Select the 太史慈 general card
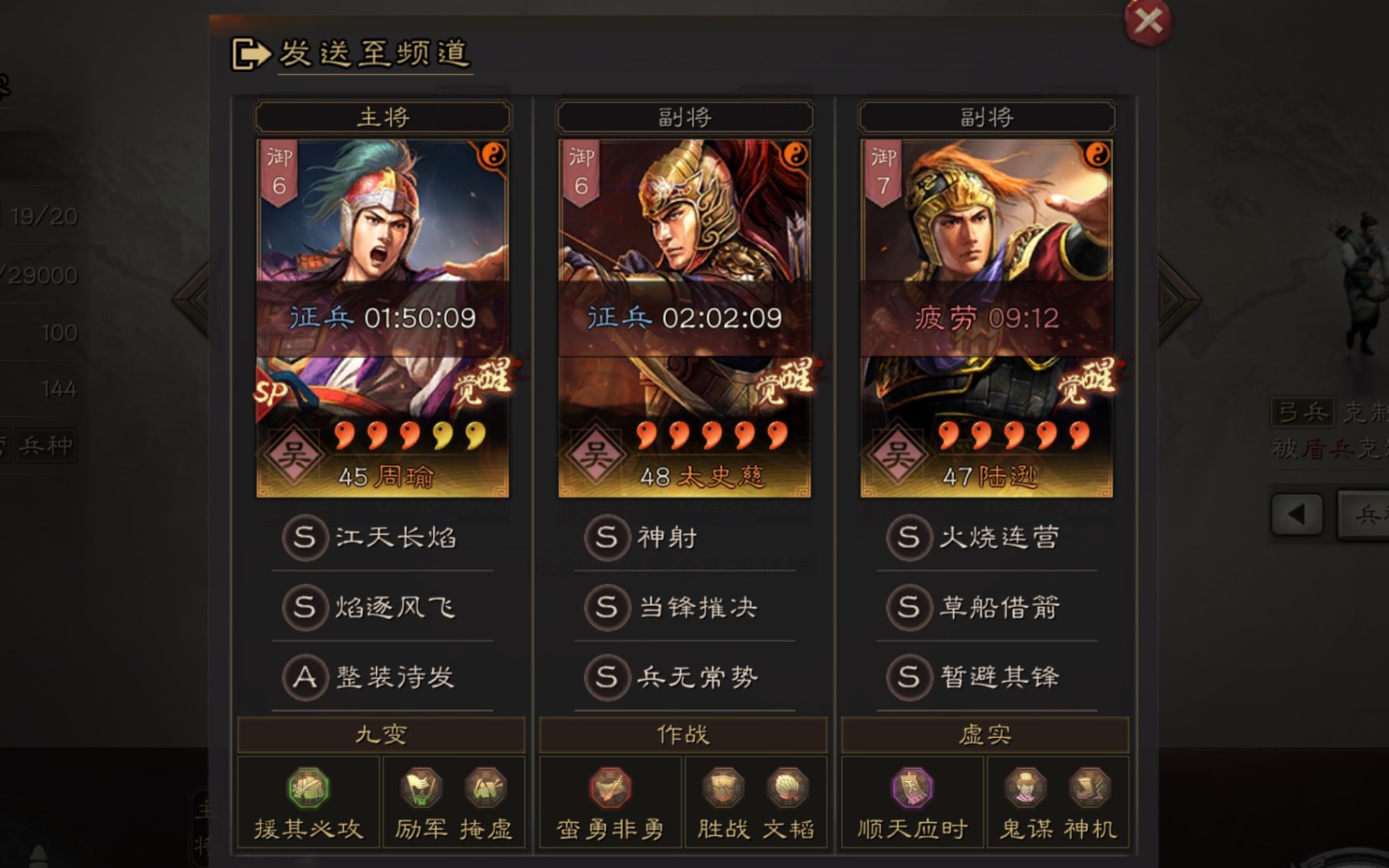The width and height of the screenshot is (1389, 868). (685, 318)
